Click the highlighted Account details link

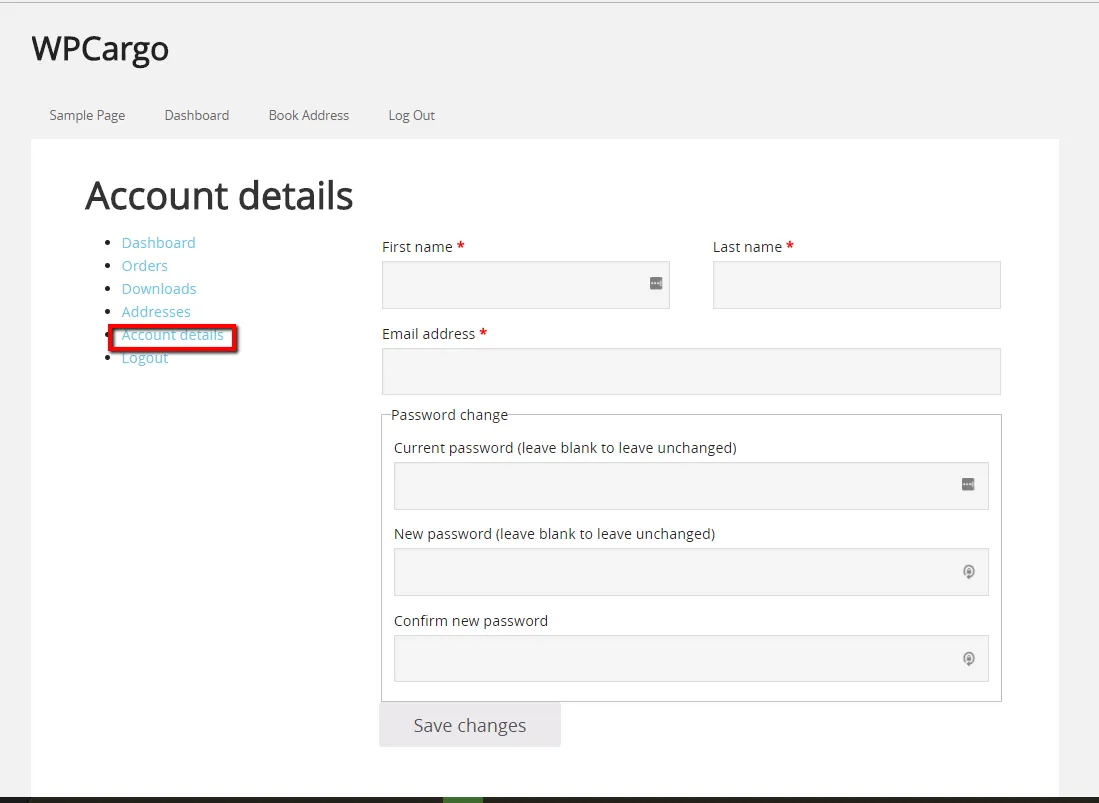point(172,335)
